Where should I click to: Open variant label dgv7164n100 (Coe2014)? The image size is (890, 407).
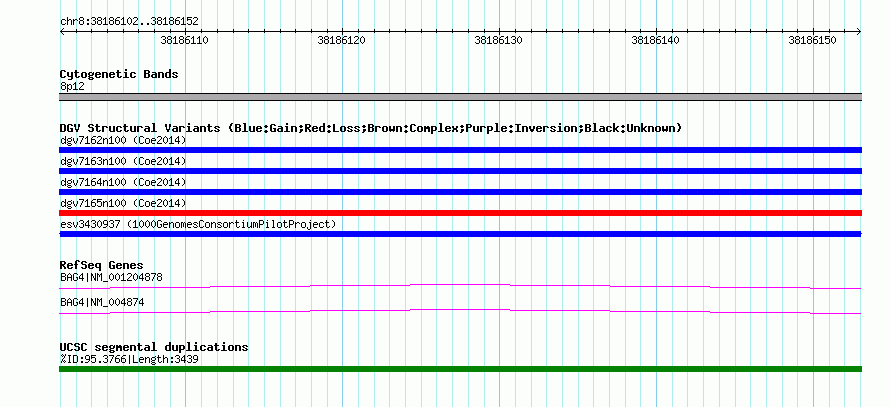coord(123,182)
